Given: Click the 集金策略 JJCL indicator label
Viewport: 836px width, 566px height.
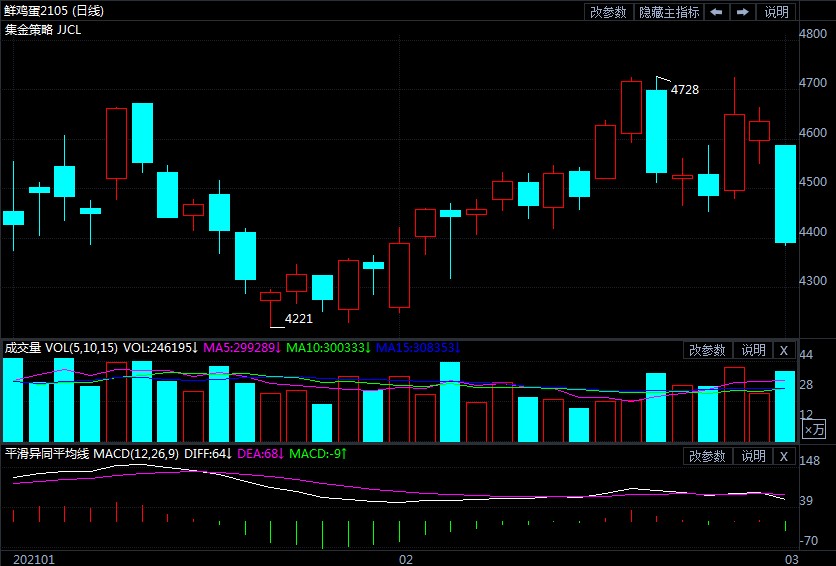Looking at the screenshot, I should tap(43, 30).
